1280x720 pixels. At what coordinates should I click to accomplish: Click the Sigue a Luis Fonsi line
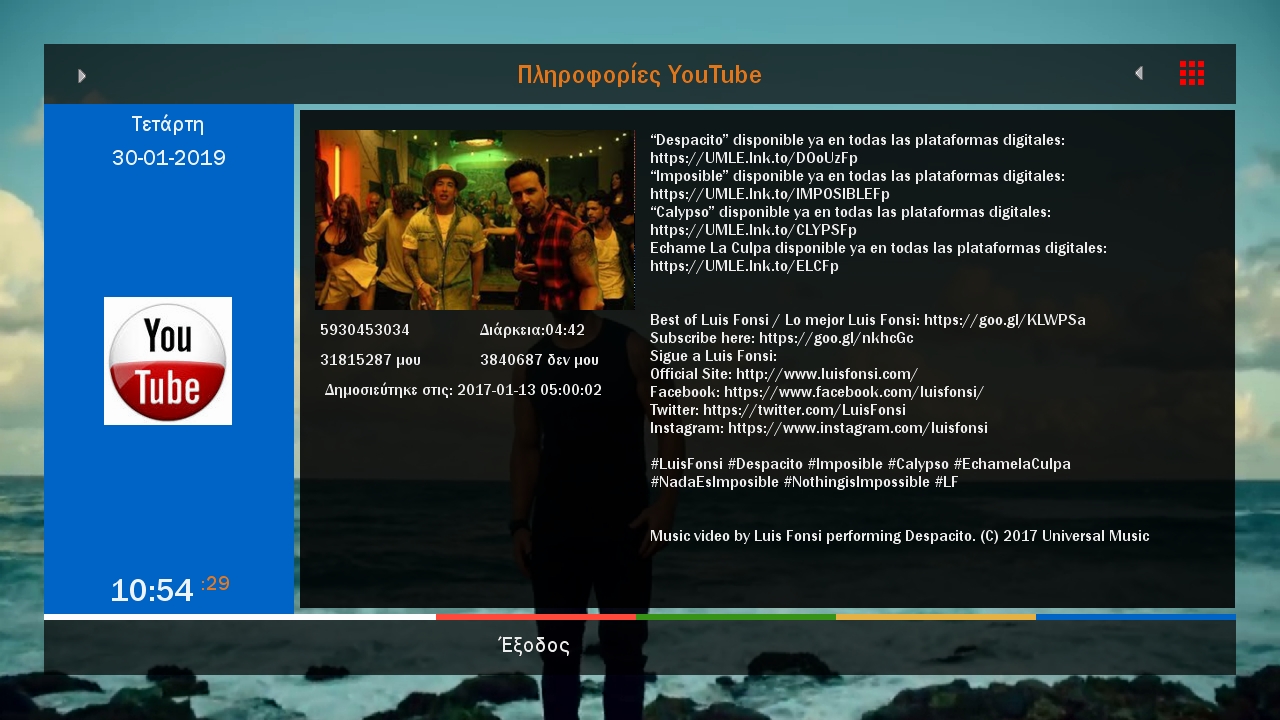click(x=713, y=356)
